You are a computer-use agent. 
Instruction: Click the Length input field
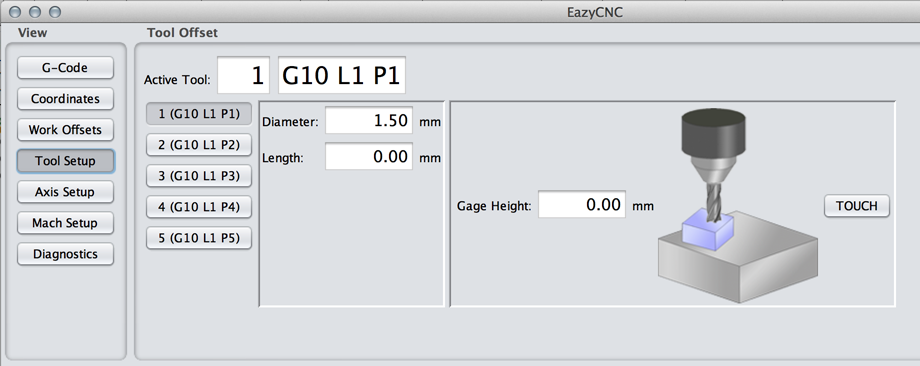(x=369, y=157)
